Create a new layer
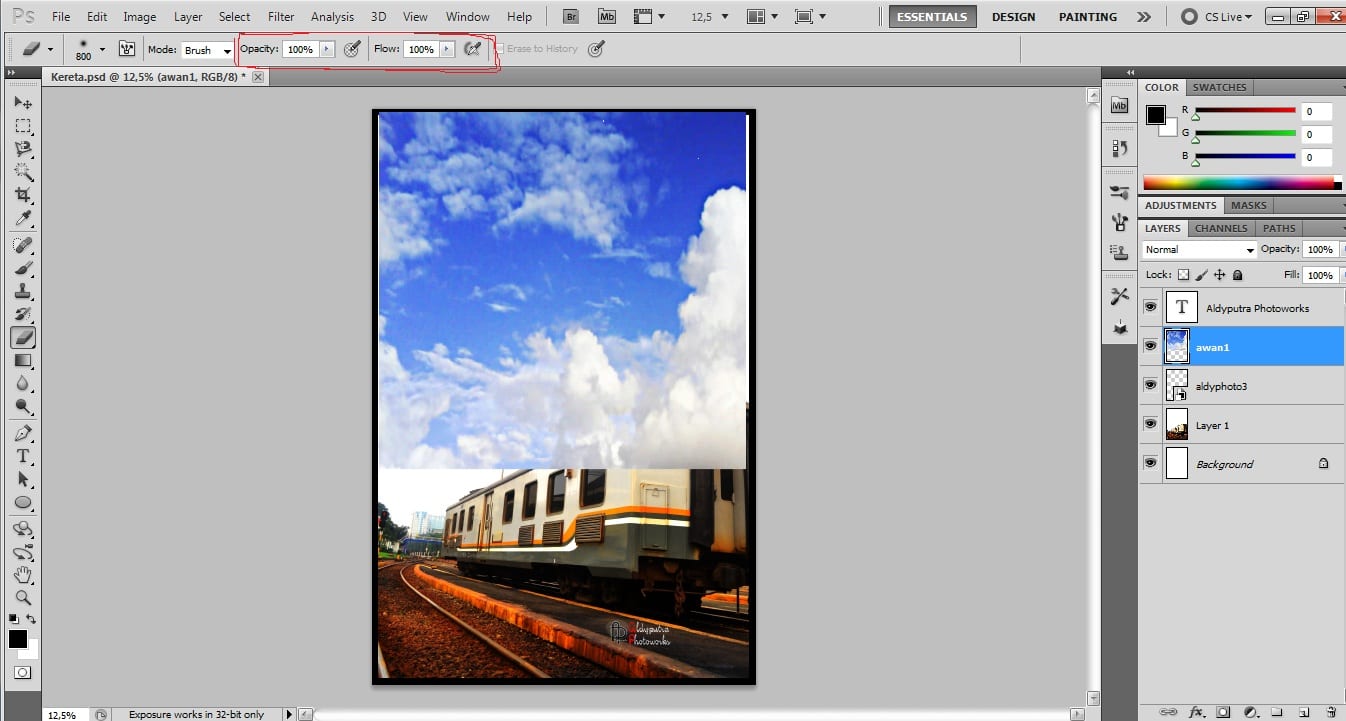Screen dimensions: 1346x721 pyautogui.click(x=1303, y=712)
